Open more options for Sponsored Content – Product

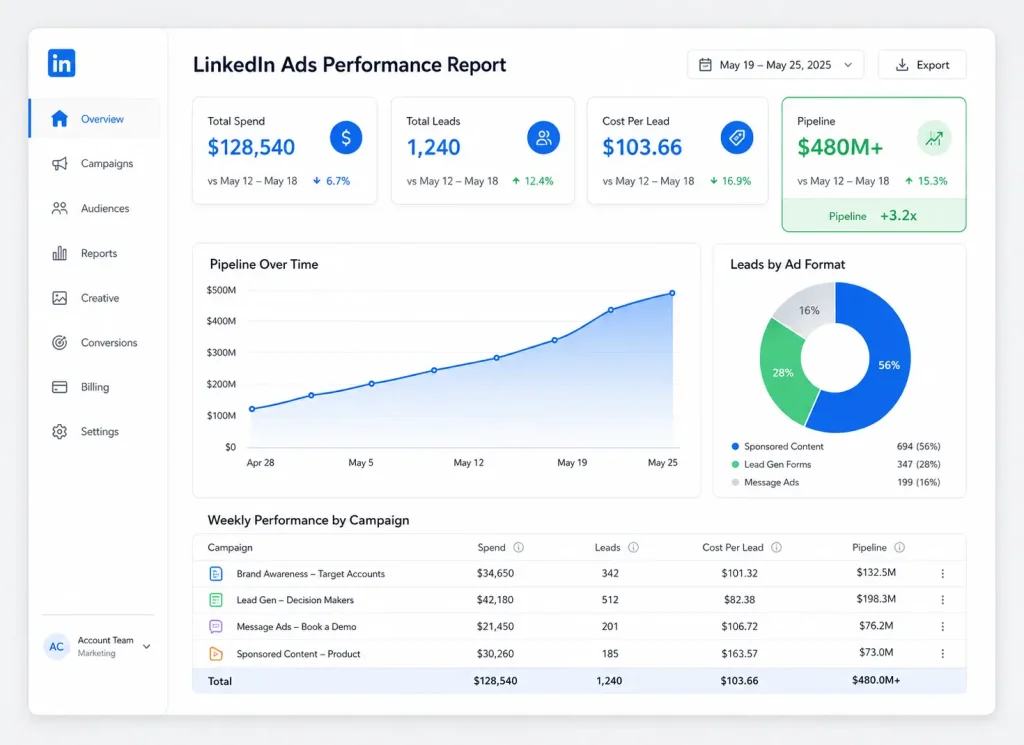[942, 654]
